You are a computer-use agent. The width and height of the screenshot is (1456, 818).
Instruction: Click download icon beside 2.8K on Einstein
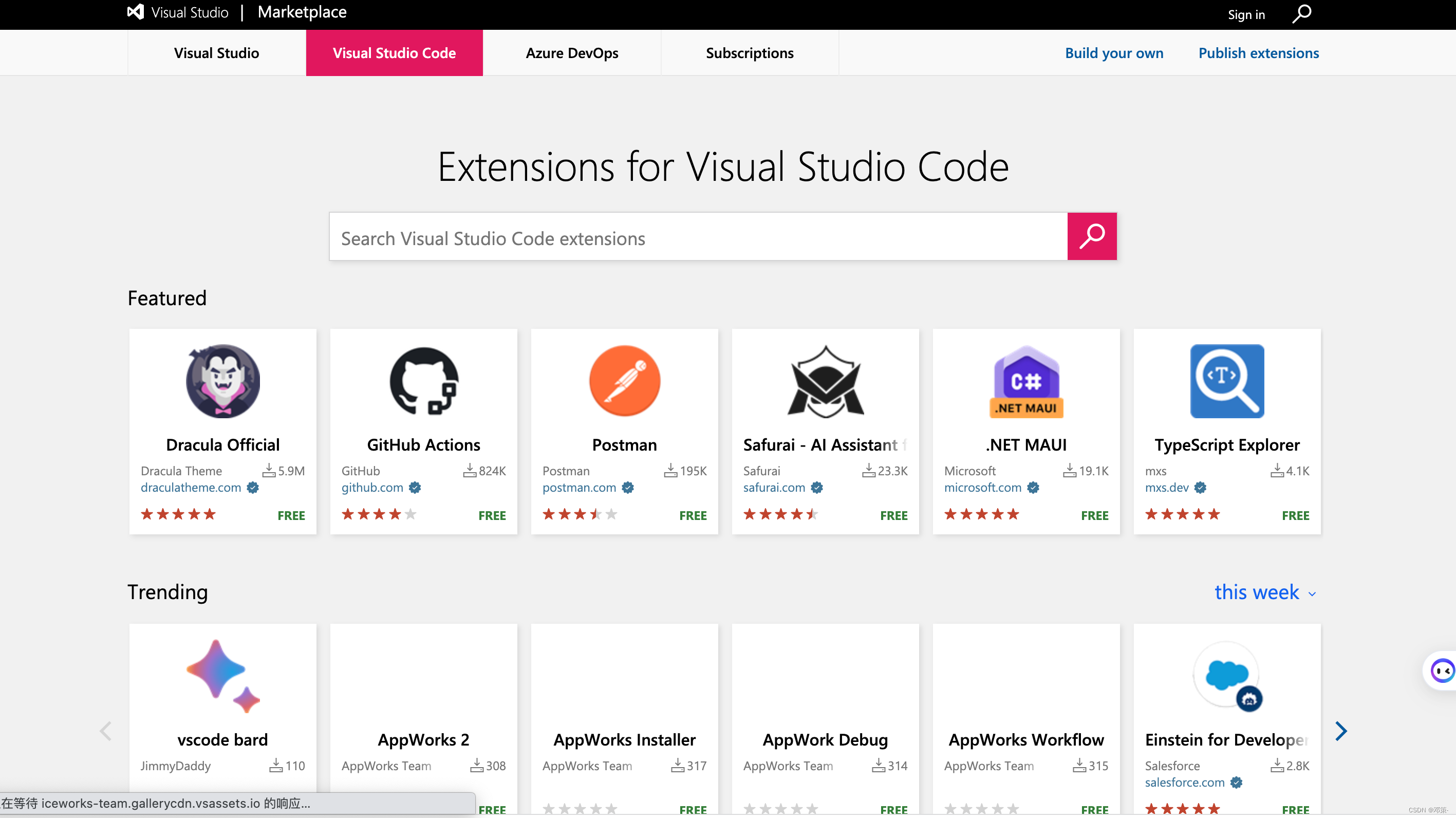[x=1277, y=766]
